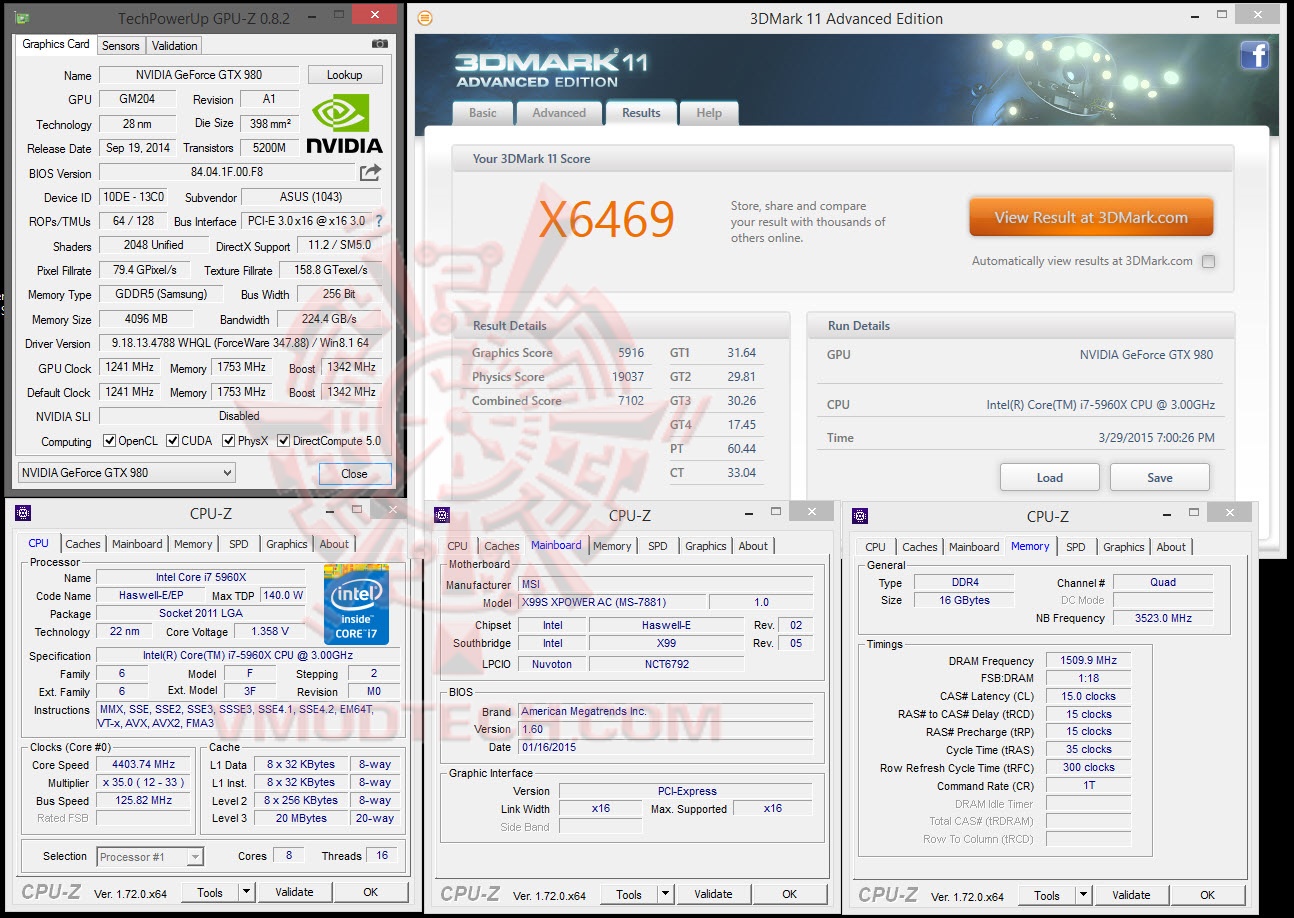Click the BIOS Version field 84.04.1F.00.F8
Image resolution: width=1294 pixels, height=918 pixels.
(227, 172)
